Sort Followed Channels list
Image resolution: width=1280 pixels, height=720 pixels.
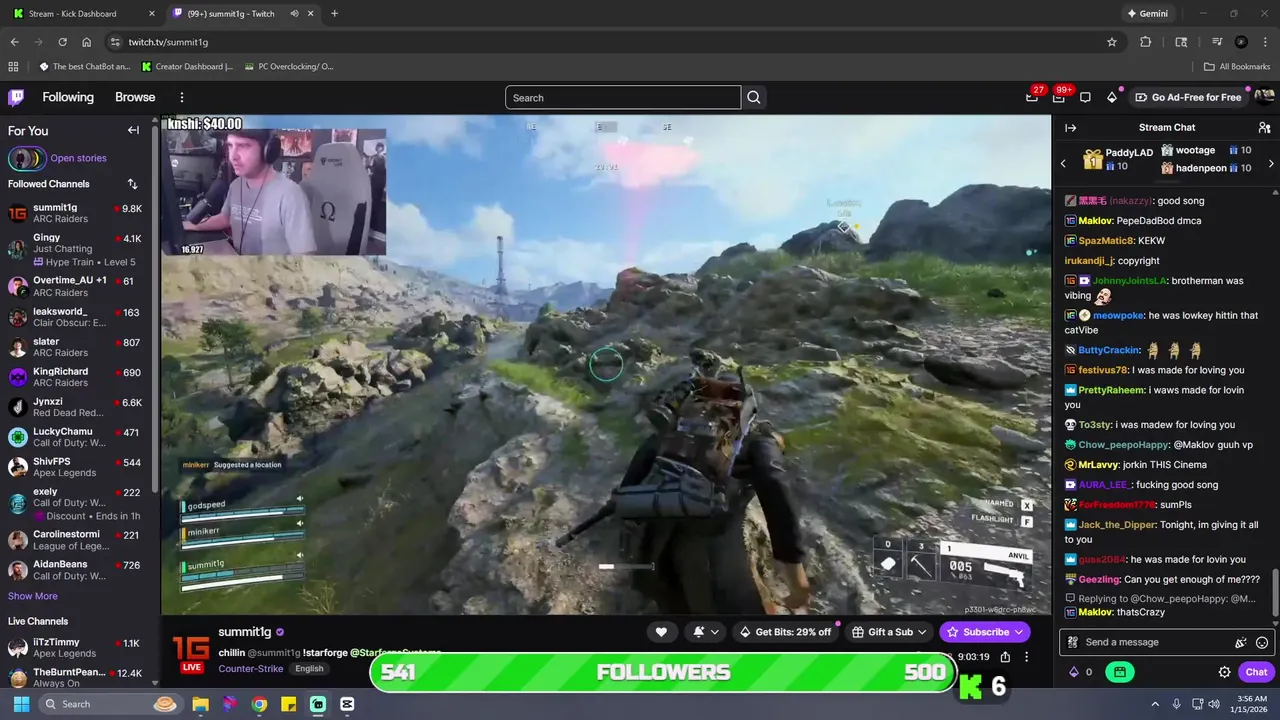(132, 184)
